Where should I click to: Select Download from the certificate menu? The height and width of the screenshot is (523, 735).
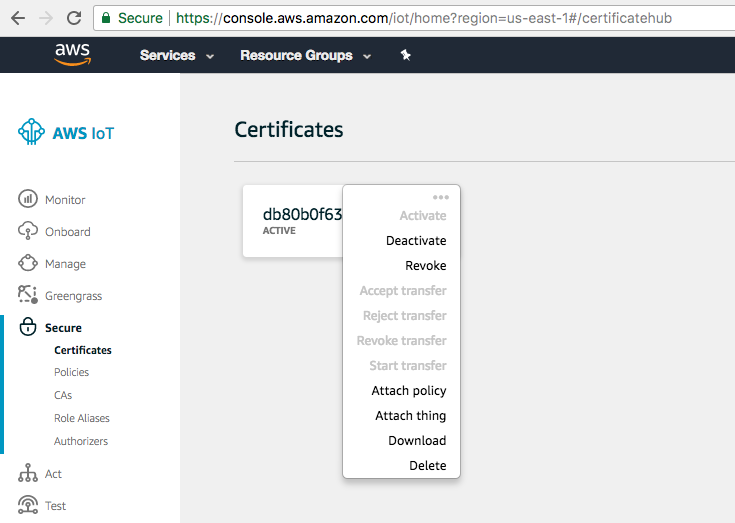(x=417, y=441)
